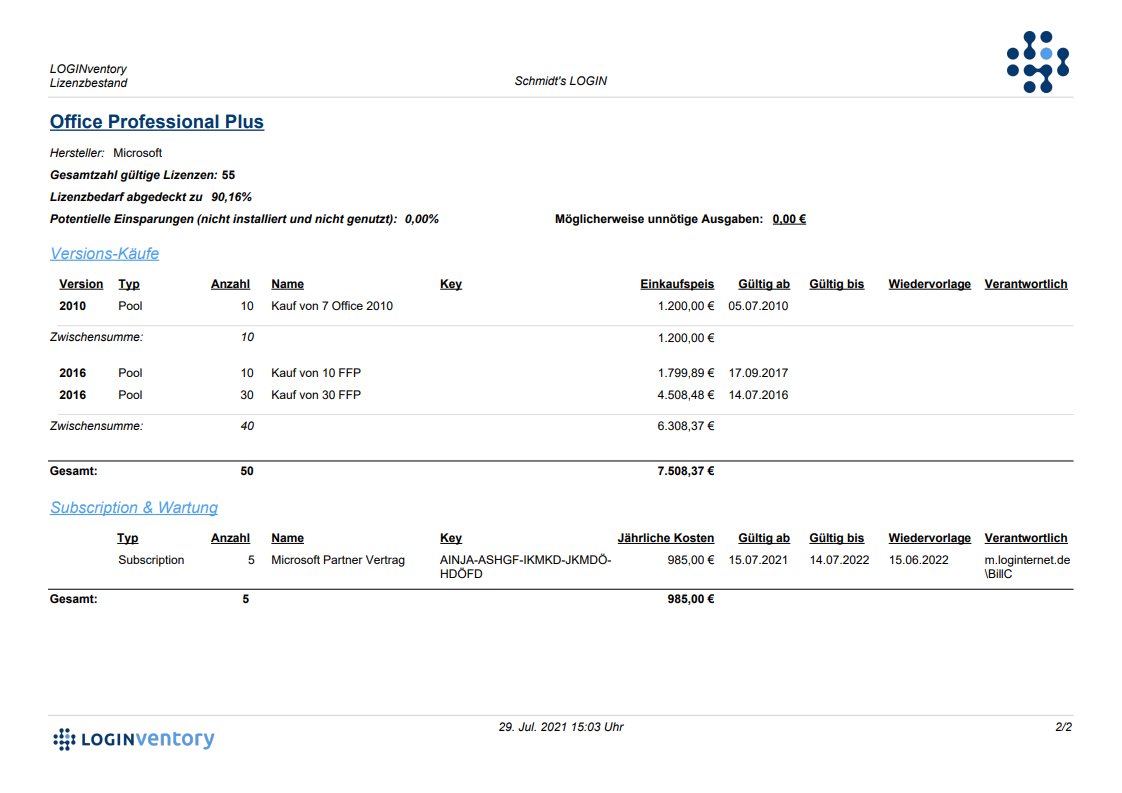Click the price 4.508,48 €
Image resolution: width=1122 pixels, height=793 pixels.
tap(686, 395)
